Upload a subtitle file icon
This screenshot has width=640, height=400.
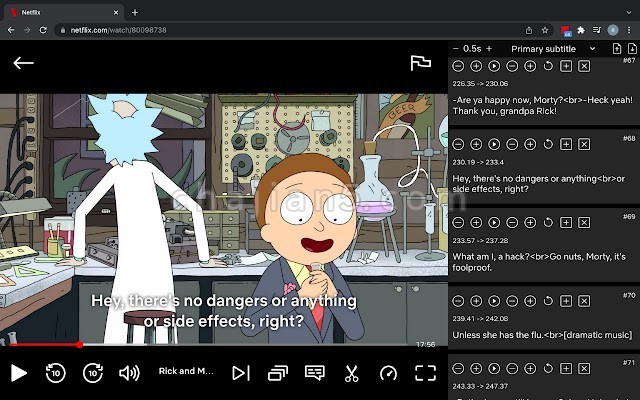click(617, 49)
